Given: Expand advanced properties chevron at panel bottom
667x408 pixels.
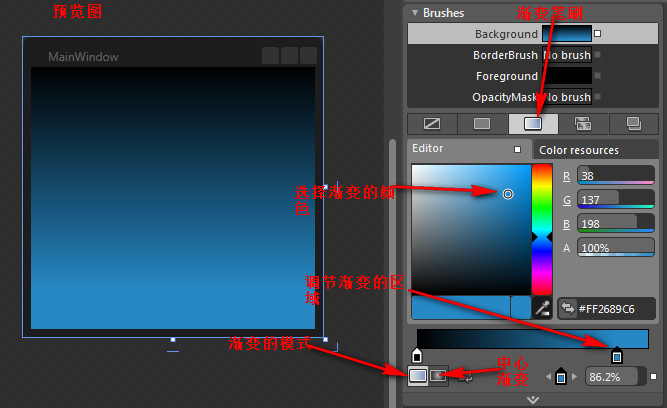Looking at the screenshot, I should tap(533, 399).
